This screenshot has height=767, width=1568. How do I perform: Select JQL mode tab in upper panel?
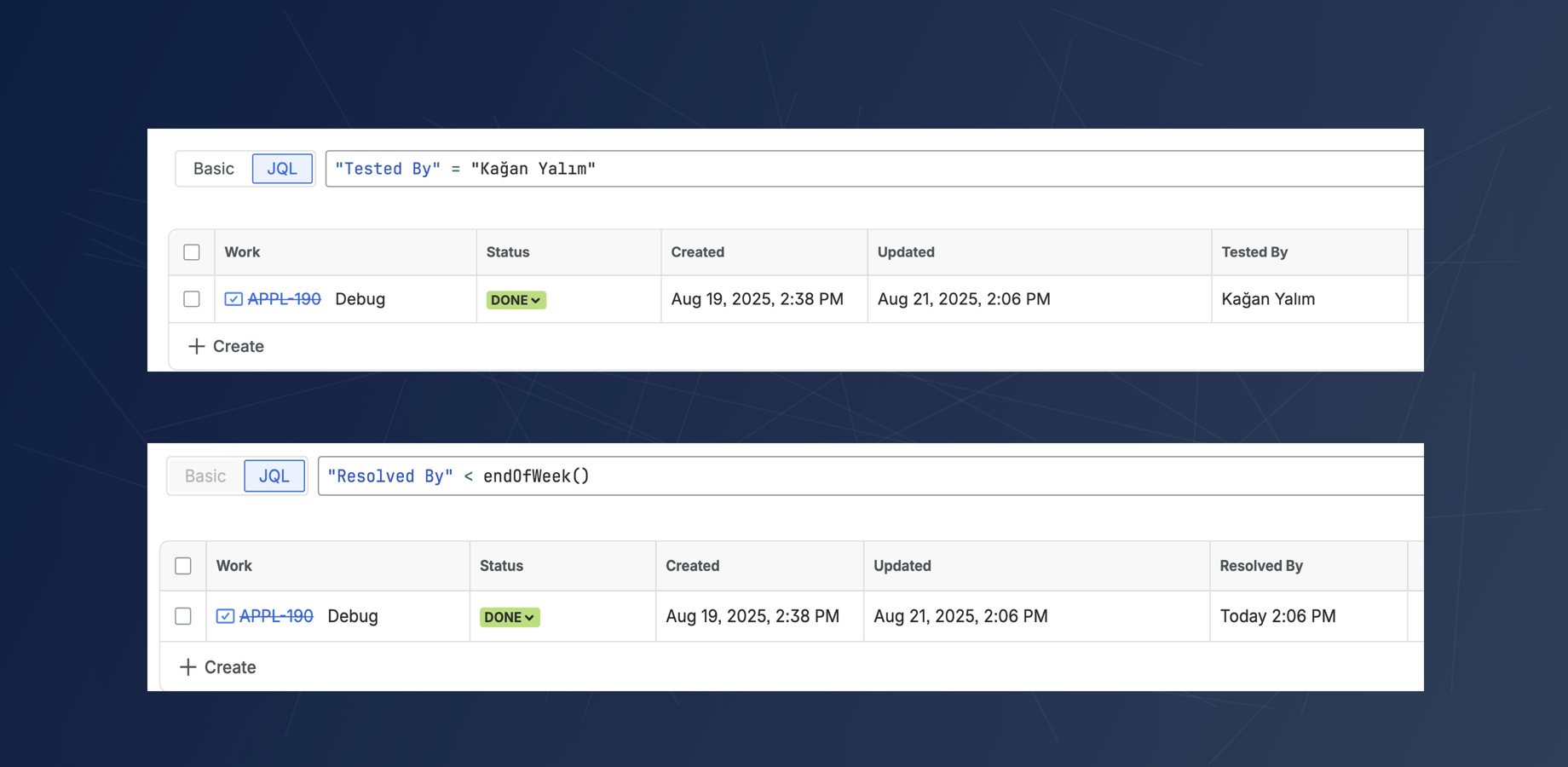282,169
